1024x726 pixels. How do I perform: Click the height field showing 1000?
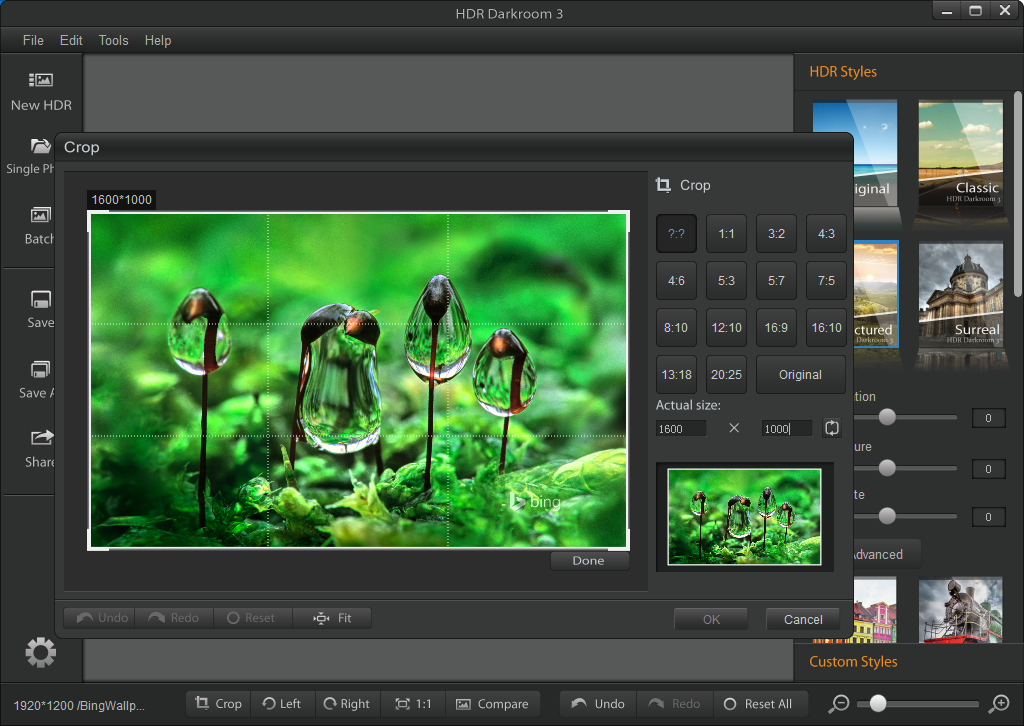[x=787, y=429]
